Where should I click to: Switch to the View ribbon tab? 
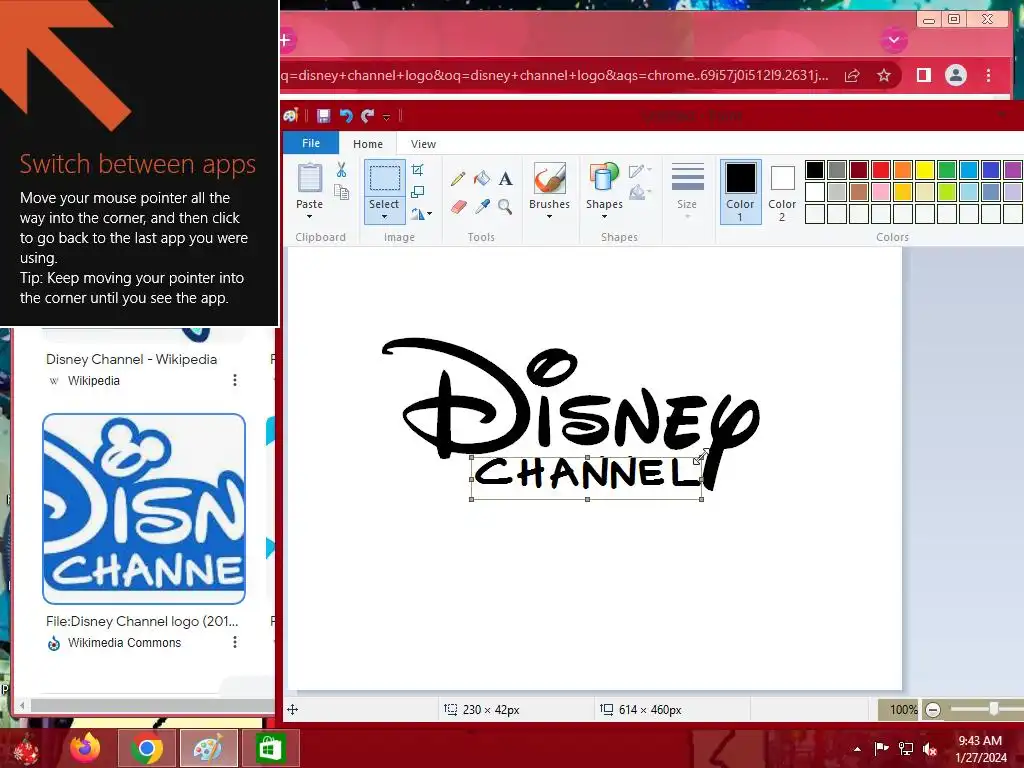coord(423,144)
